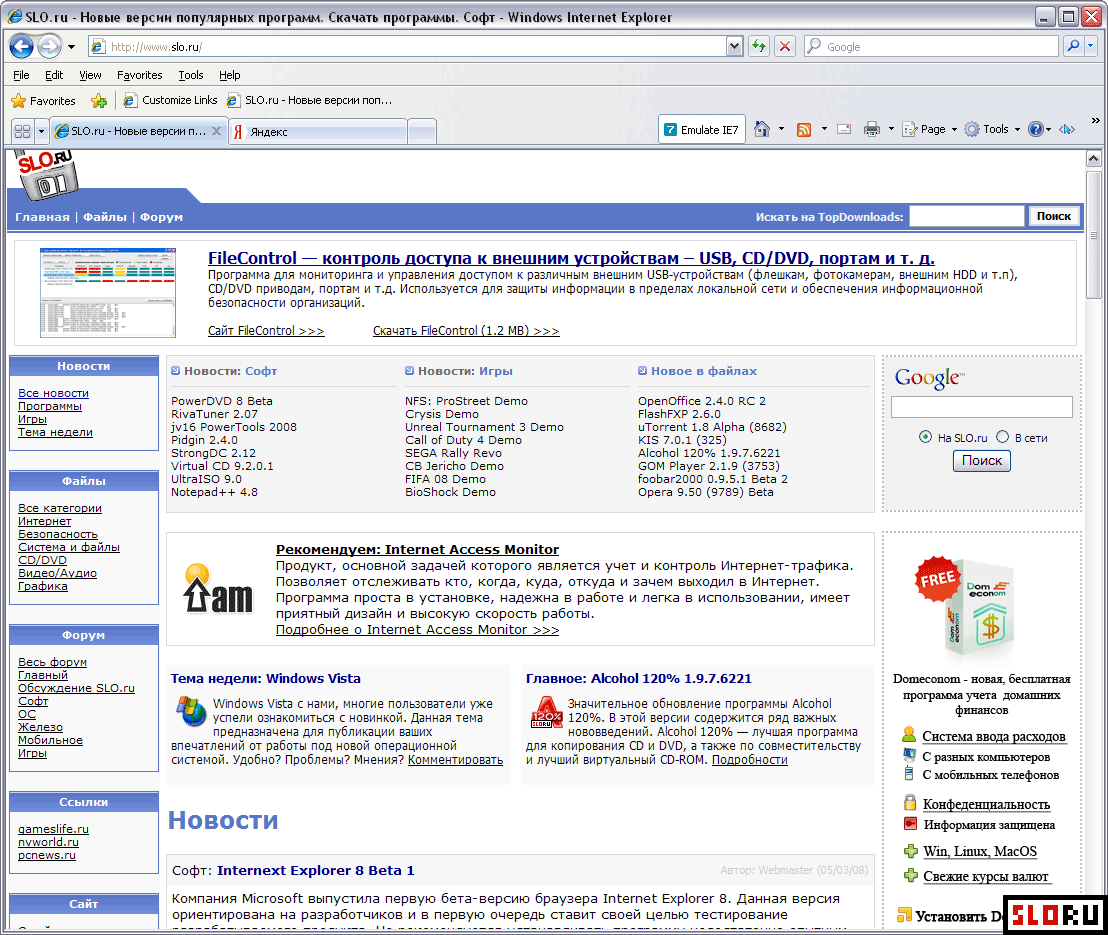Click the Google widget Поиск button
Image resolution: width=1108 pixels, height=935 pixels.
click(982, 461)
